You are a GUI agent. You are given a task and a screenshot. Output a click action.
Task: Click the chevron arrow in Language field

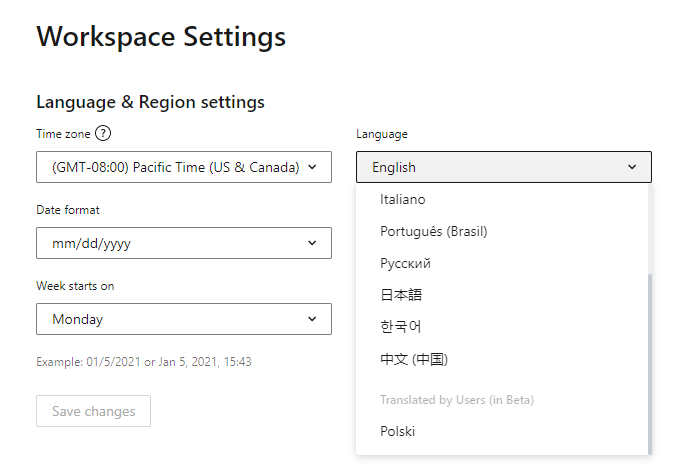632,167
